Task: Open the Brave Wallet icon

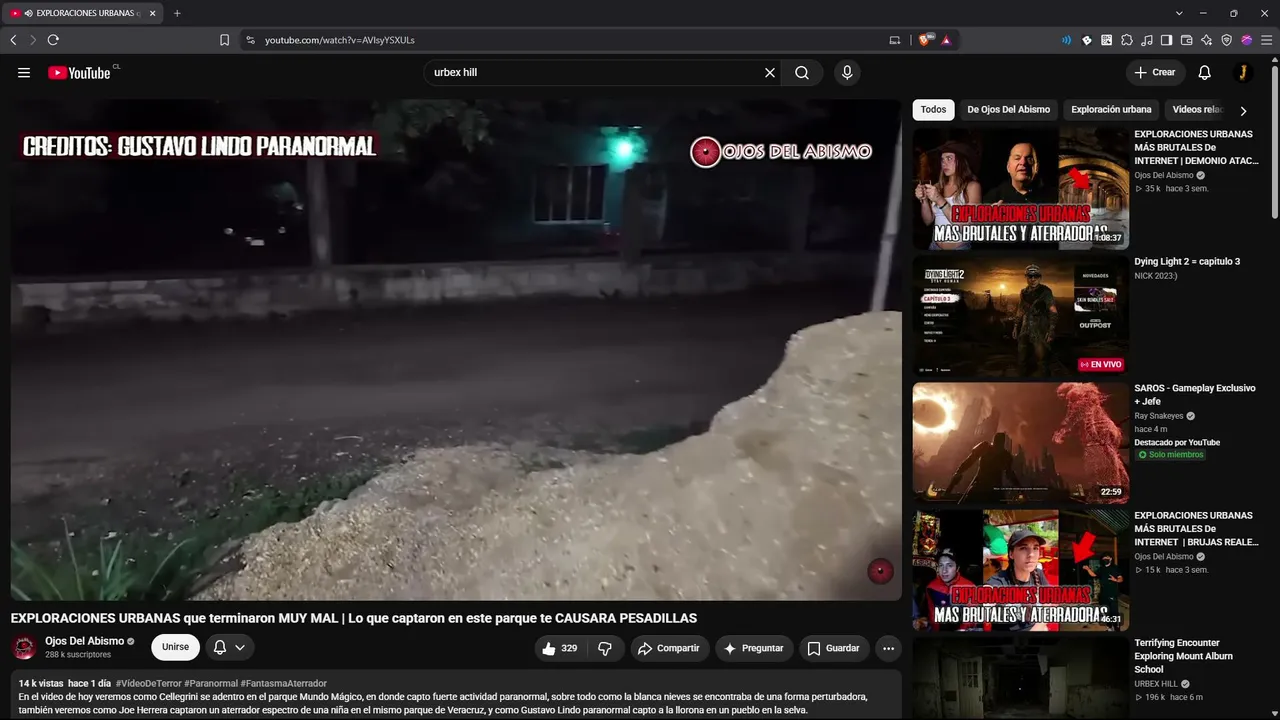Action: [1187, 40]
